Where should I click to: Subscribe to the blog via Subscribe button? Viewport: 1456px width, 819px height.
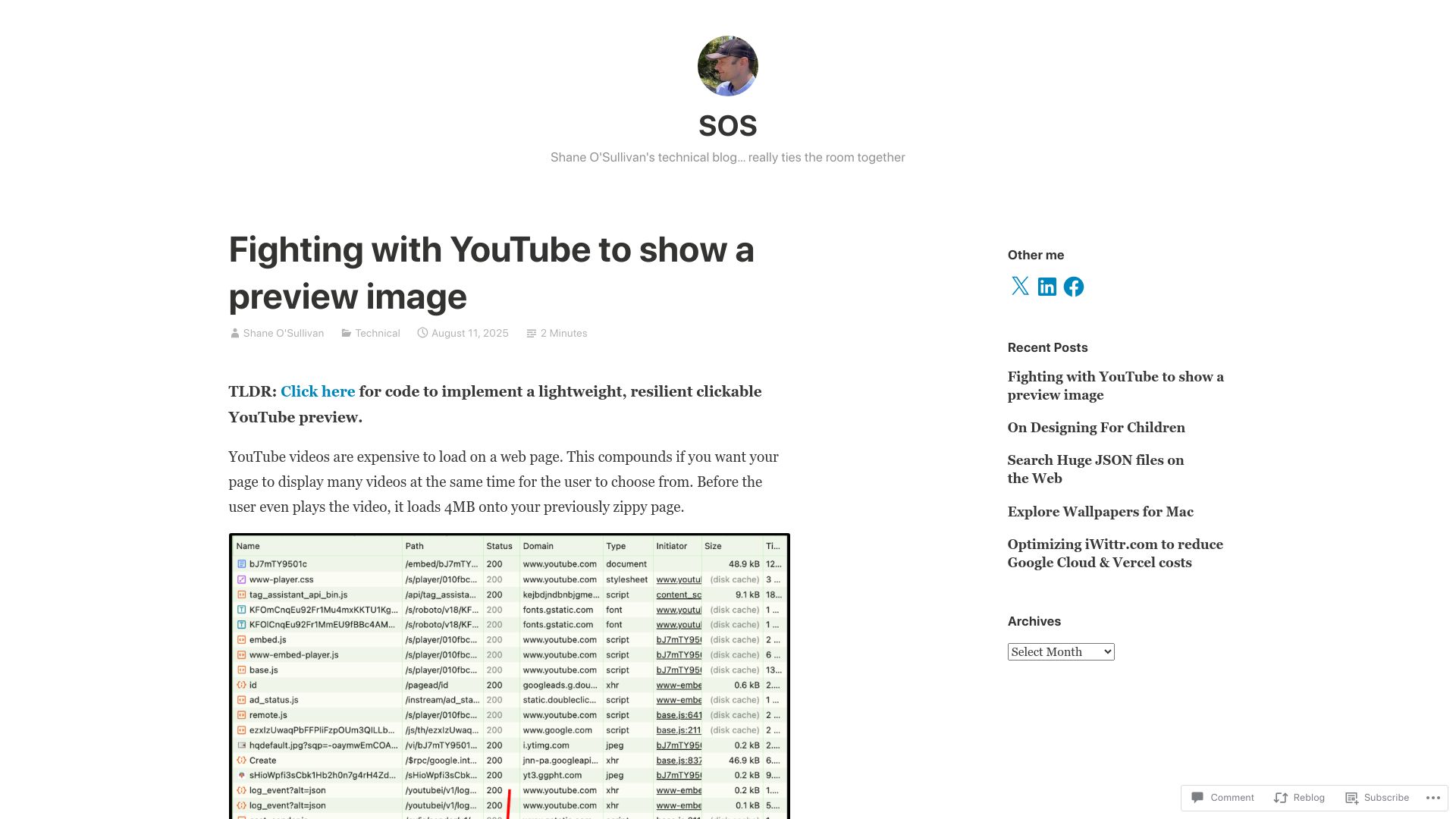(x=1377, y=798)
